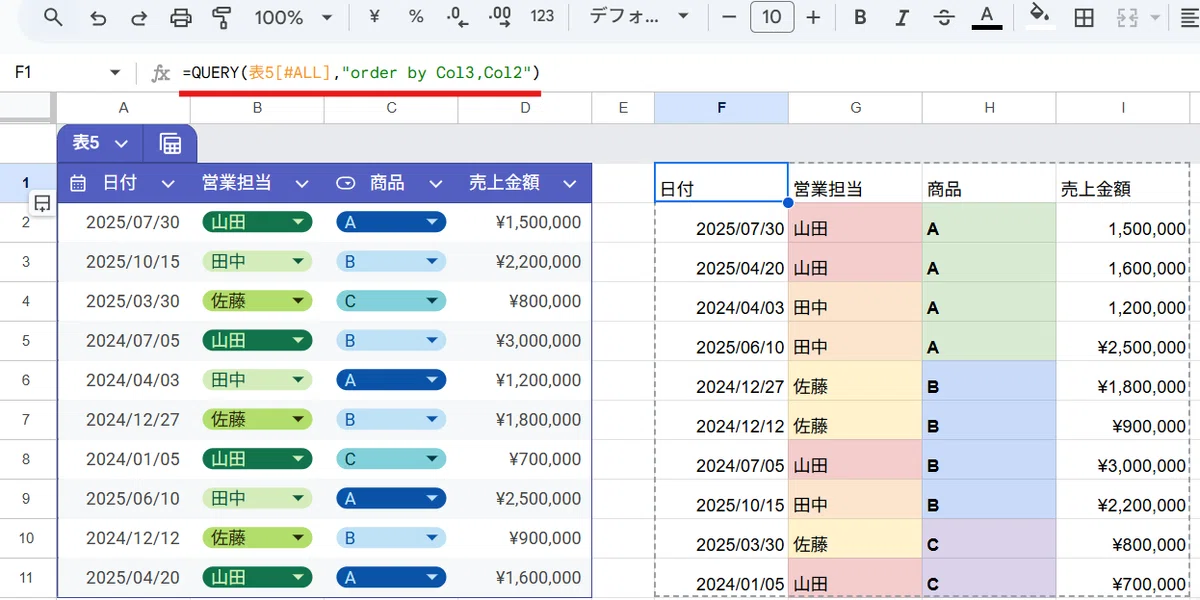The width and height of the screenshot is (1200, 600).
Task: Open the 商品 column header dropdown
Action: point(436,183)
